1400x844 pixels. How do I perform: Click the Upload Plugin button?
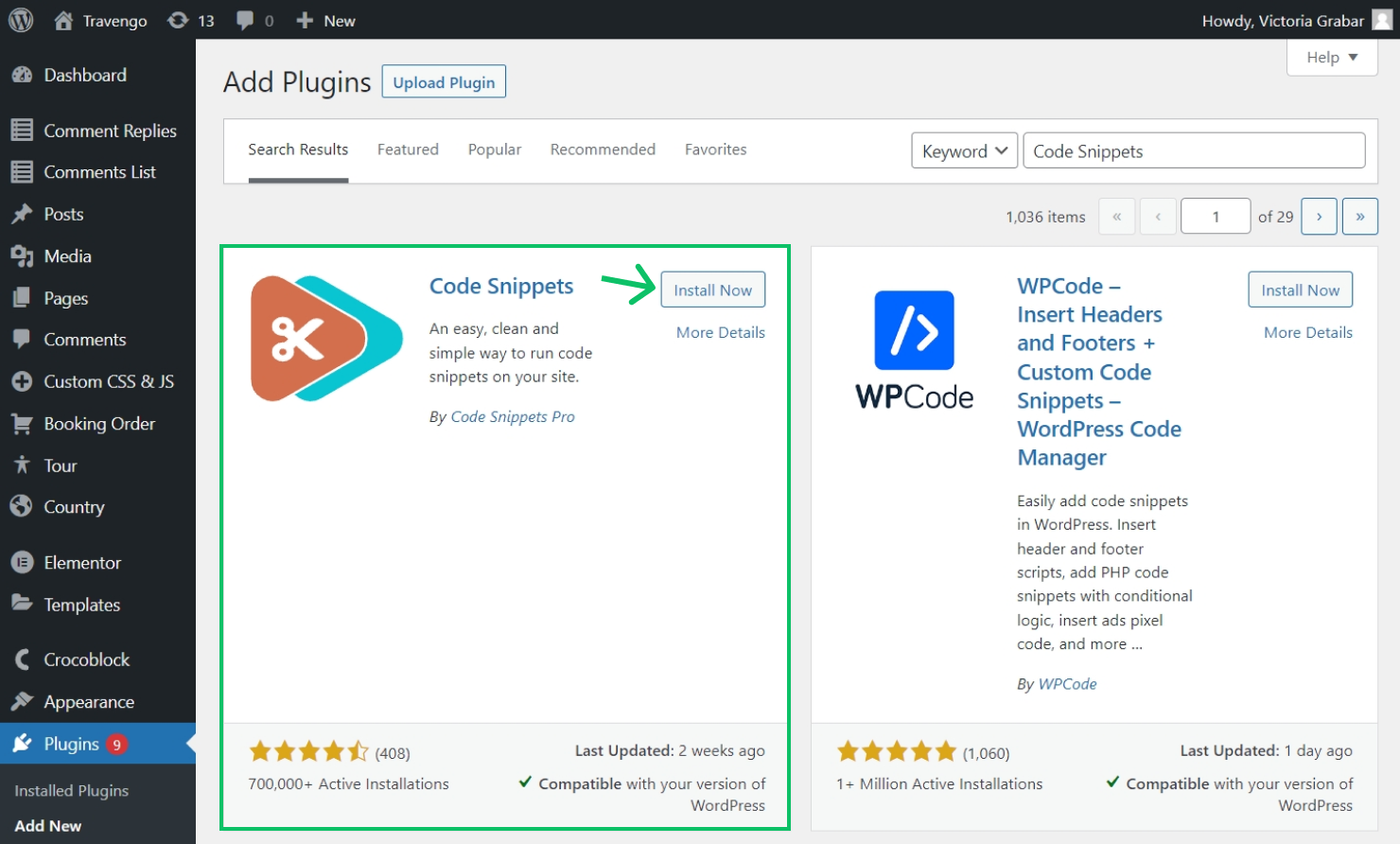(x=444, y=81)
